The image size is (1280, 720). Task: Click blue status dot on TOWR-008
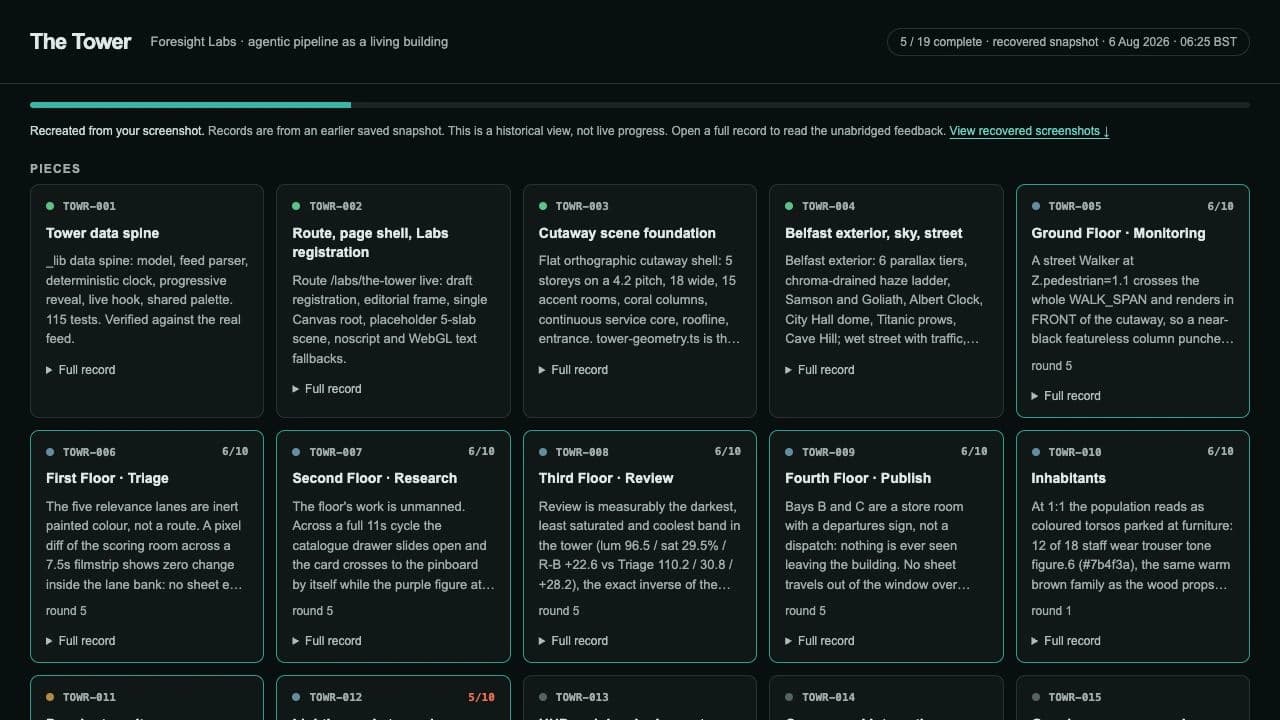pyautogui.click(x=543, y=452)
